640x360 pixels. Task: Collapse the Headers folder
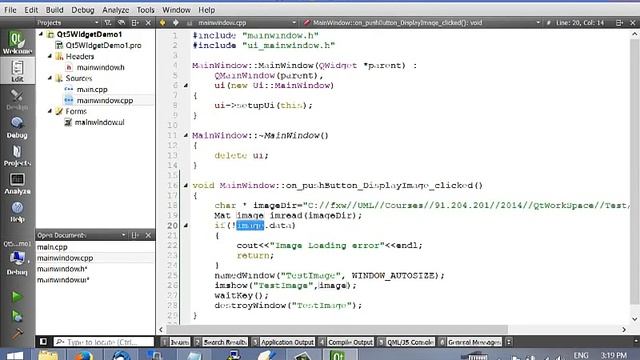pyautogui.click(x=50, y=56)
